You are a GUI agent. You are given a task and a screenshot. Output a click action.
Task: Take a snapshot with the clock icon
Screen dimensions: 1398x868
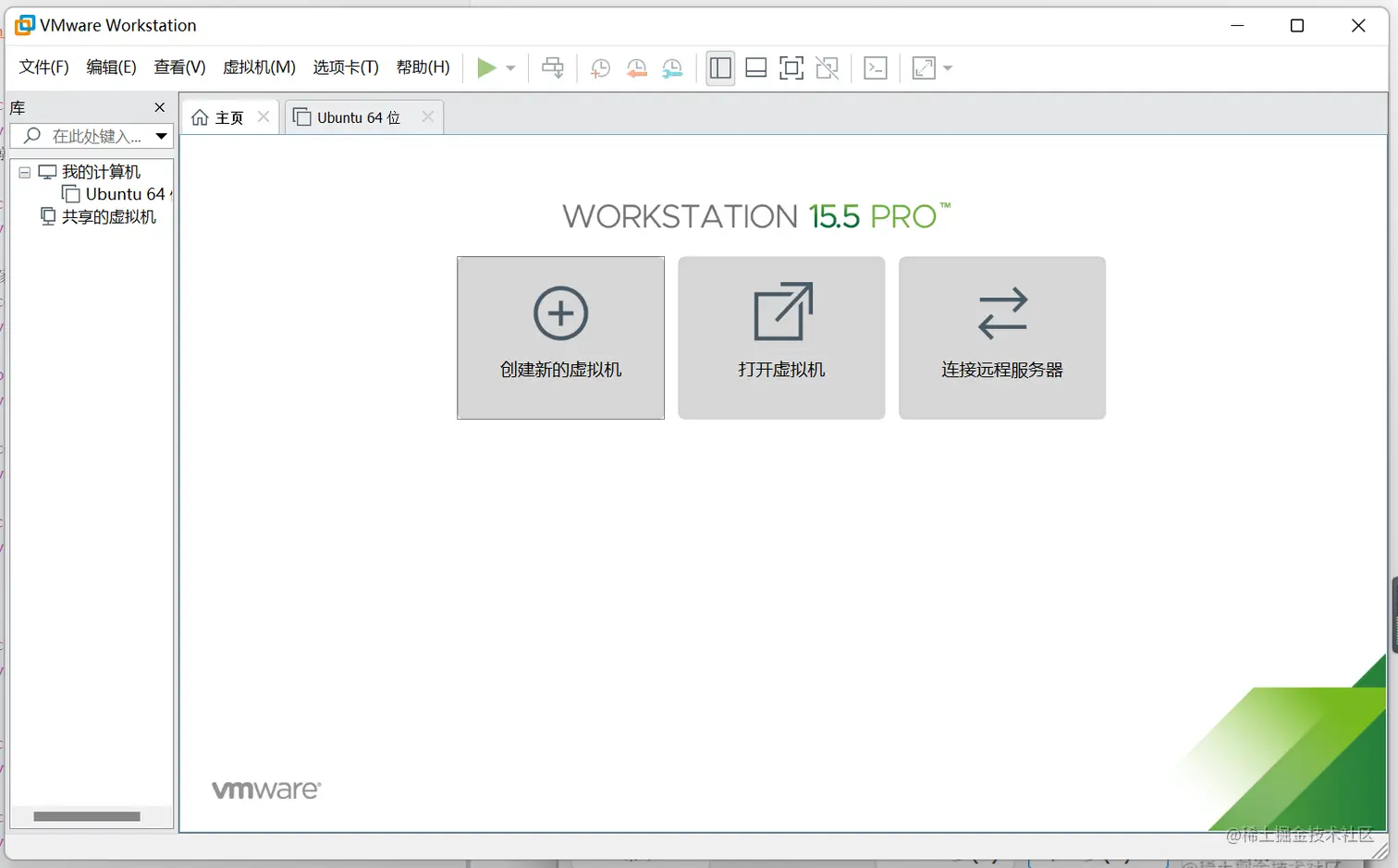(x=600, y=67)
